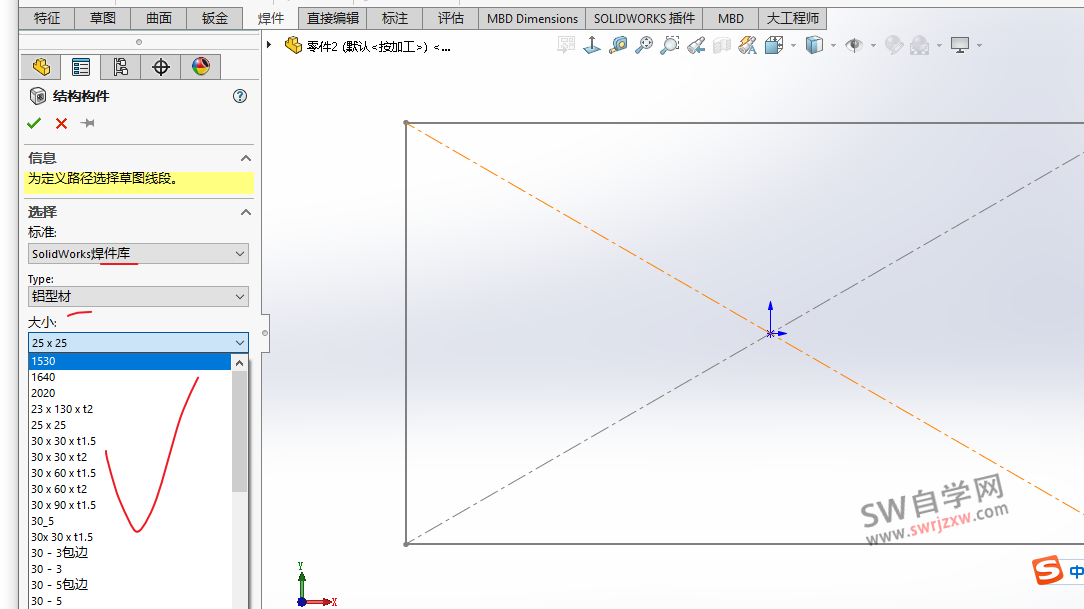Confirm the structural member with green checkmark

pos(34,123)
